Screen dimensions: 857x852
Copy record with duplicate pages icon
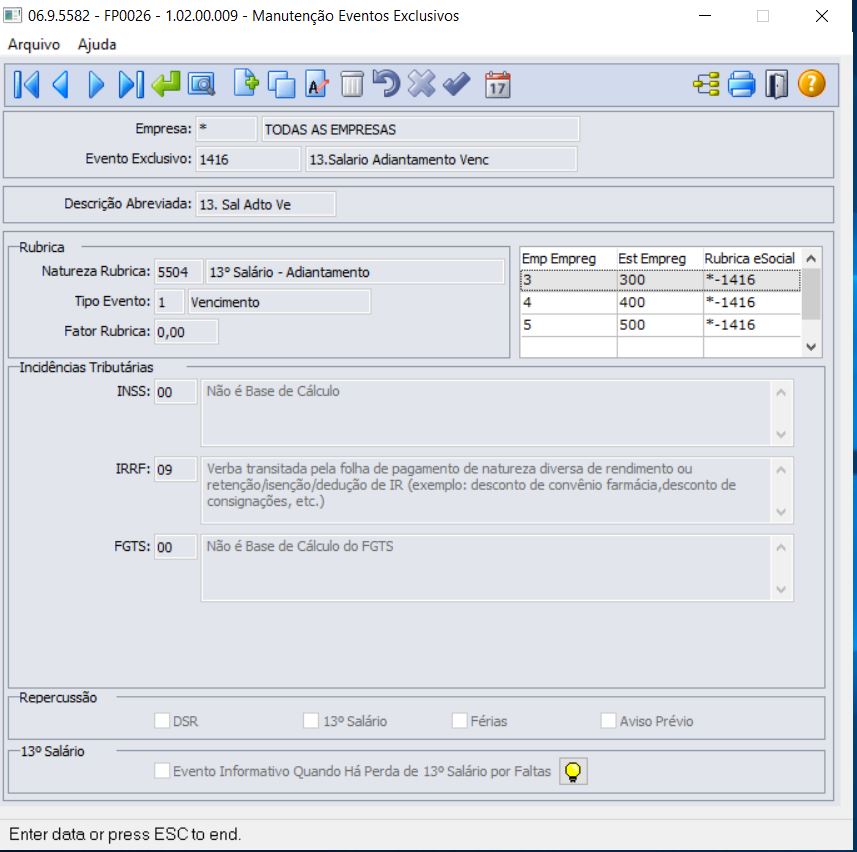coord(281,85)
